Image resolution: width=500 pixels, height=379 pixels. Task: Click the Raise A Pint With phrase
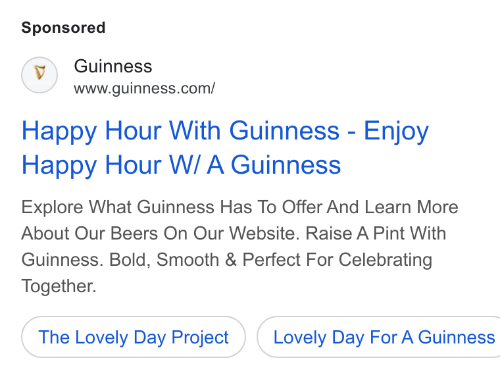point(376,233)
